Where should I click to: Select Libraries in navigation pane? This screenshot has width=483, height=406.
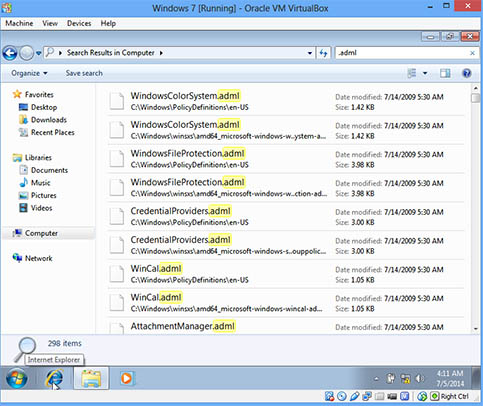(38, 158)
